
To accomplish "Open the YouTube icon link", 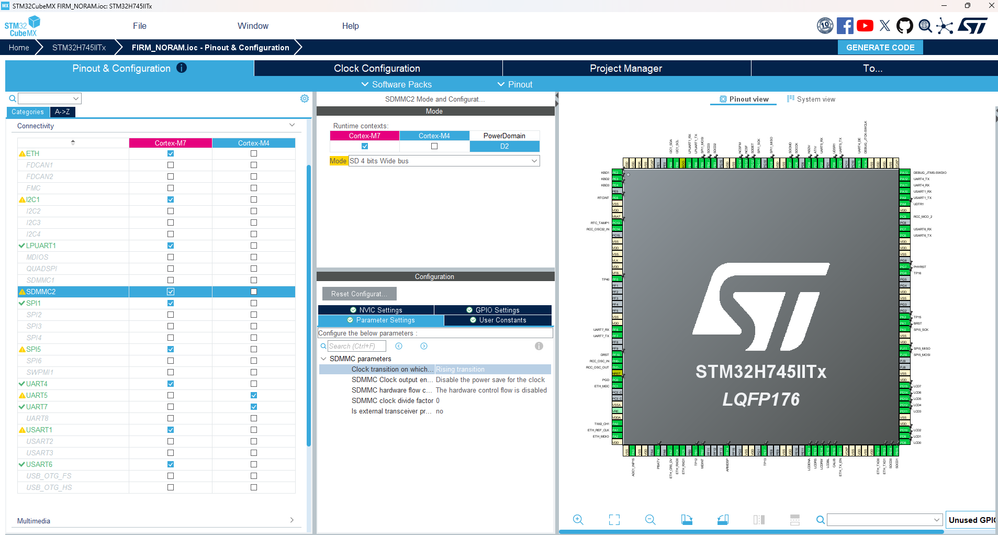I will coord(865,25).
